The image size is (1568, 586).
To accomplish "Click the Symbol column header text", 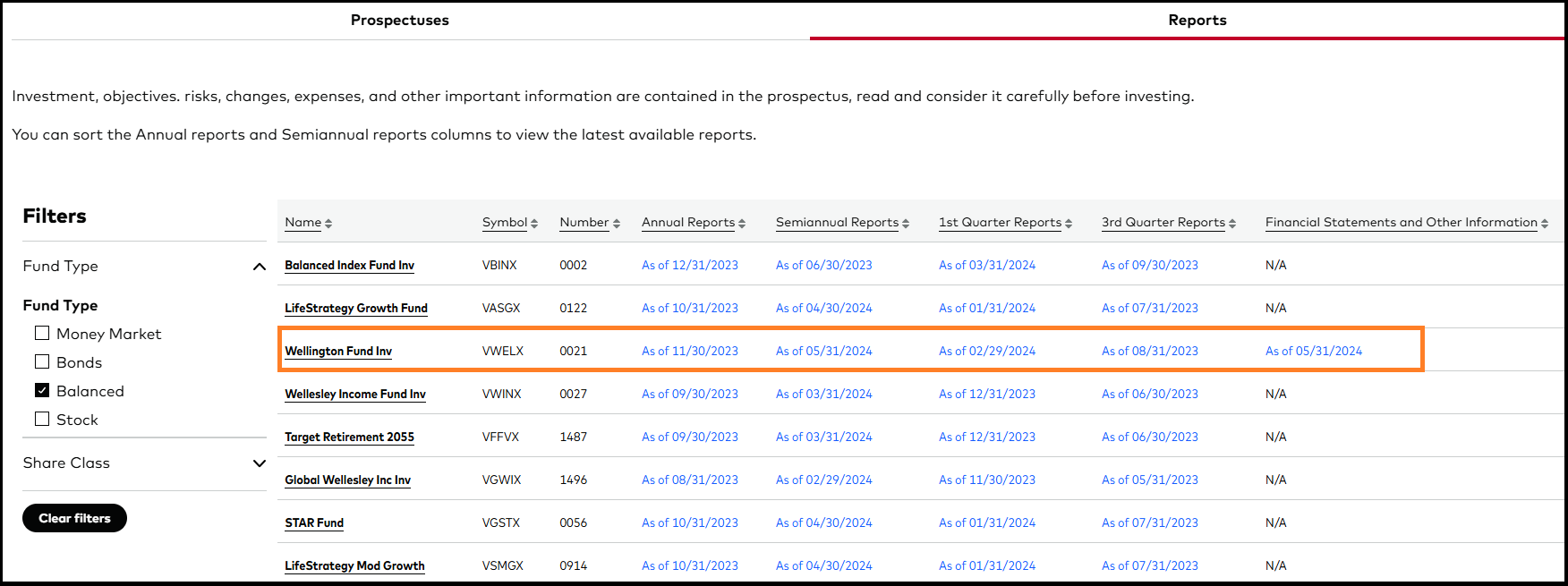I will (505, 223).
